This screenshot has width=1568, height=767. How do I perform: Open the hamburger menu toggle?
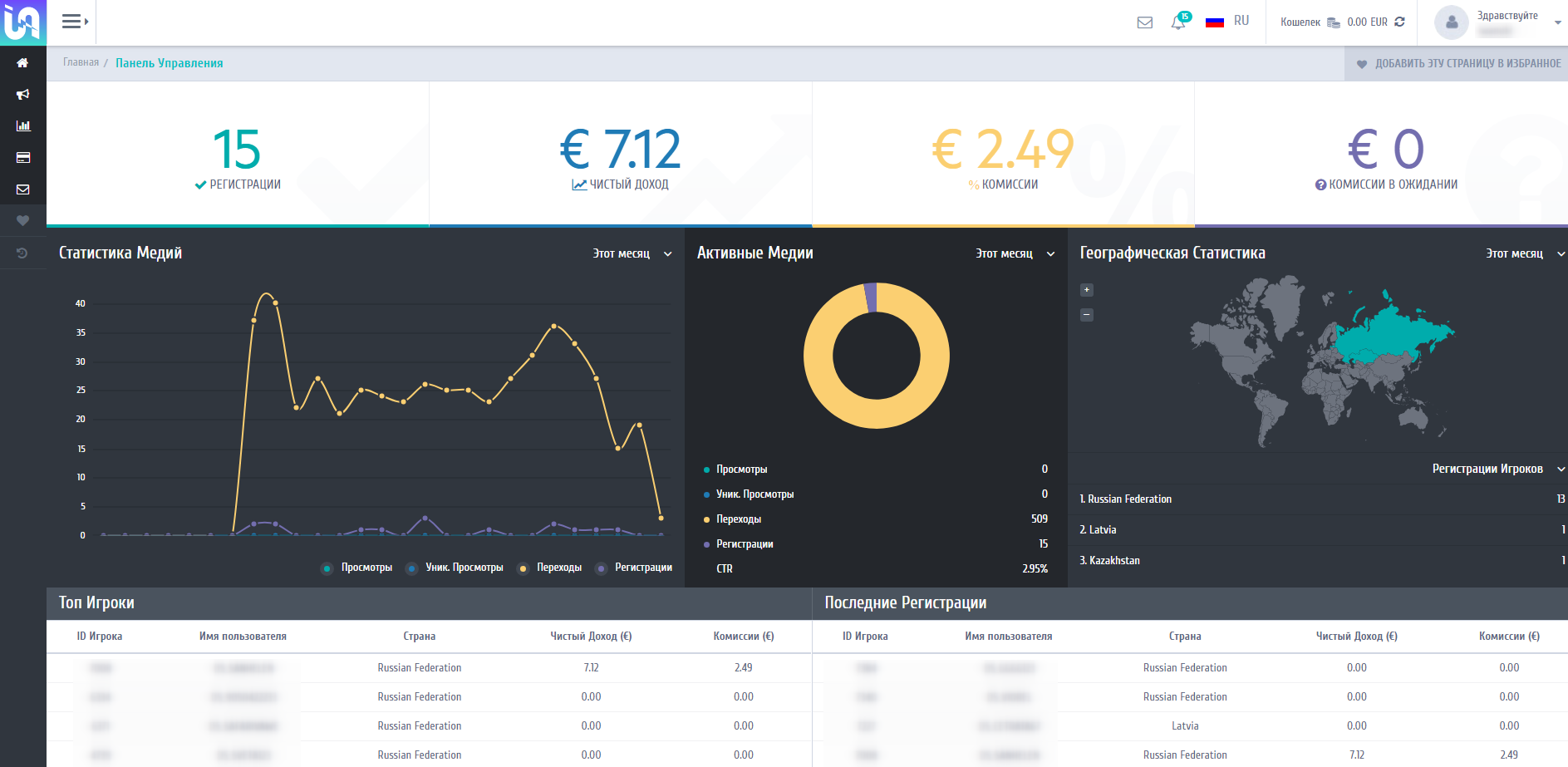coord(75,22)
